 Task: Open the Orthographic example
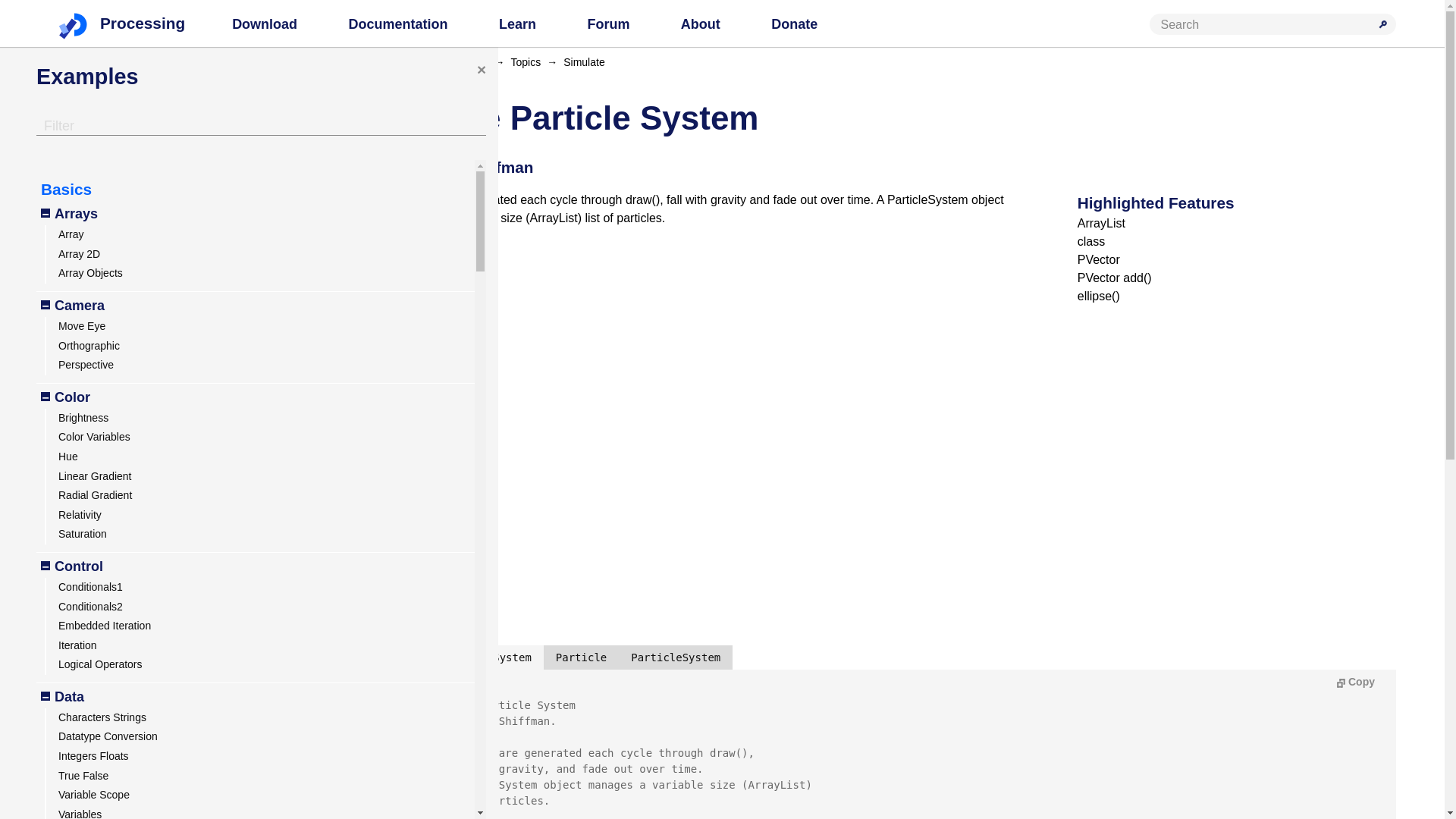(89, 346)
